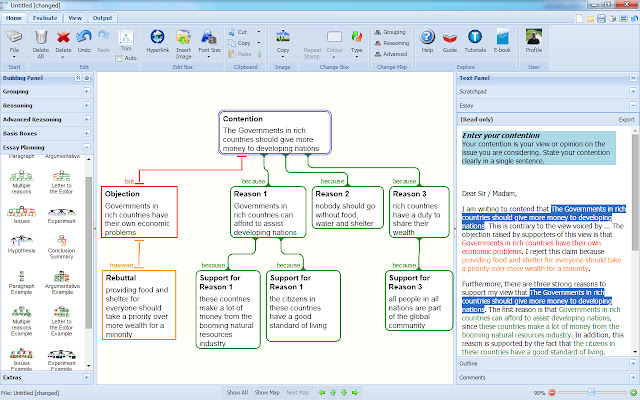
Task: Open the File menu button
Action: 14,41
